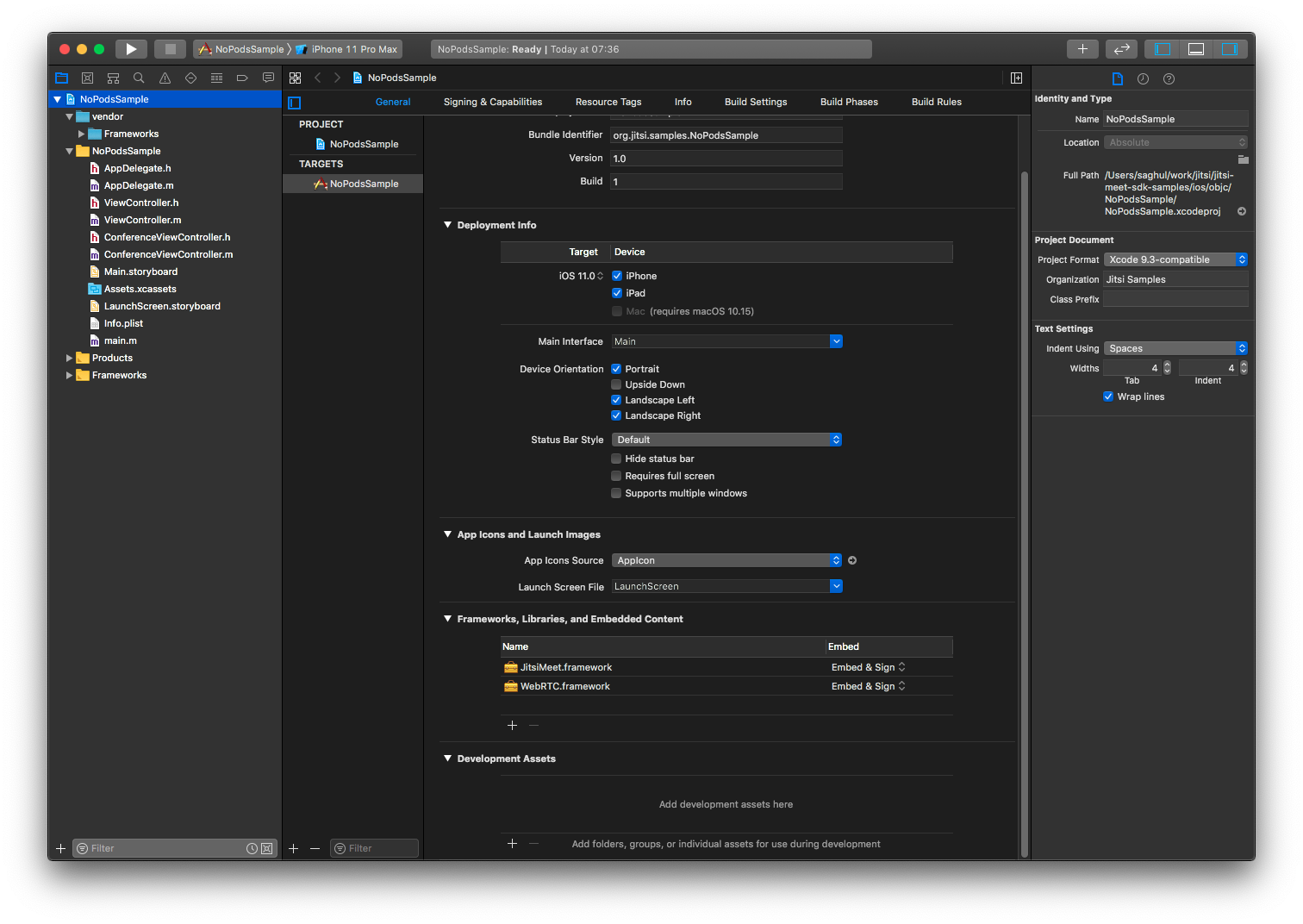Viewport: 1303px width, 924px height.
Task: Enable Upside Down device orientation
Action: (616, 384)
